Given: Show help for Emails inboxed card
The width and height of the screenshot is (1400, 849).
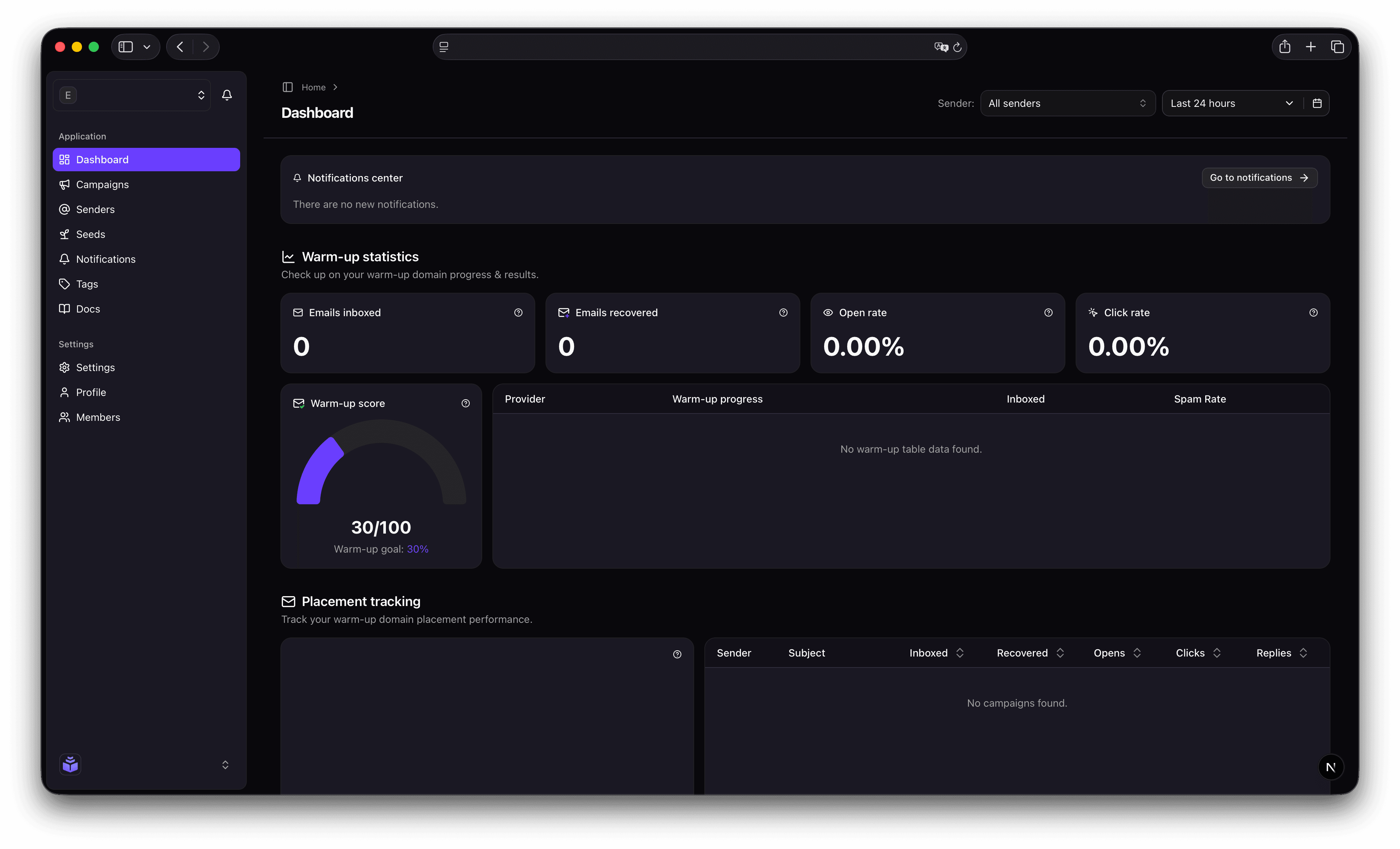Looking at the screenshot, I should 518,313.
